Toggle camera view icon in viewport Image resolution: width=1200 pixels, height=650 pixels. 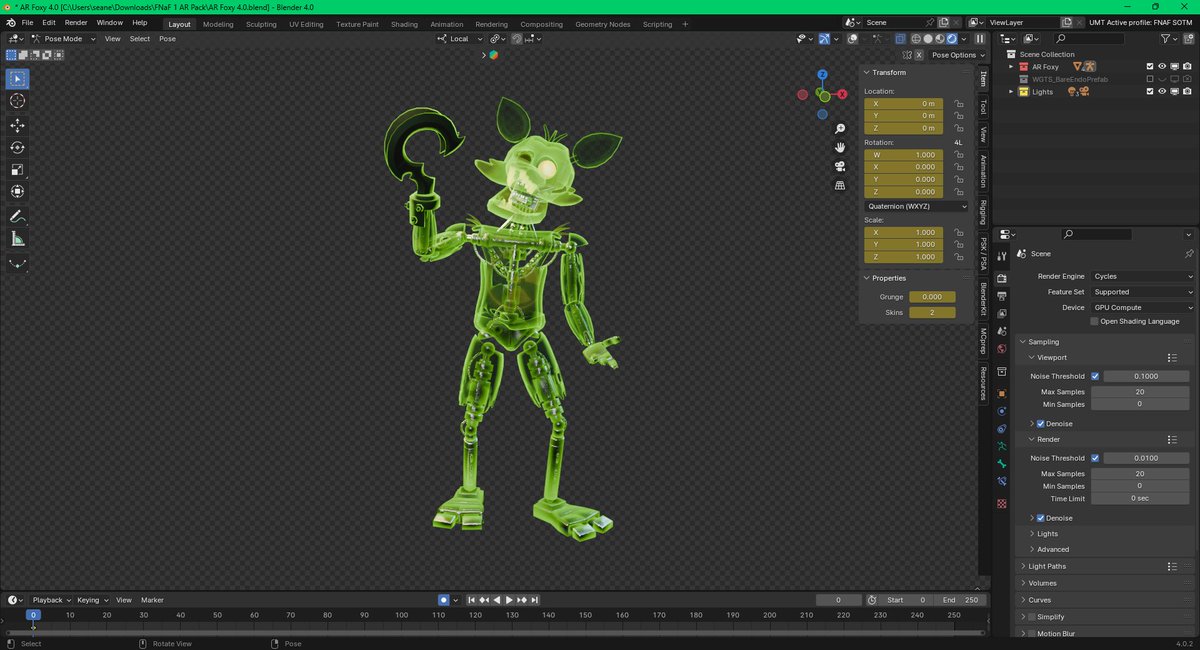[840, 166]
